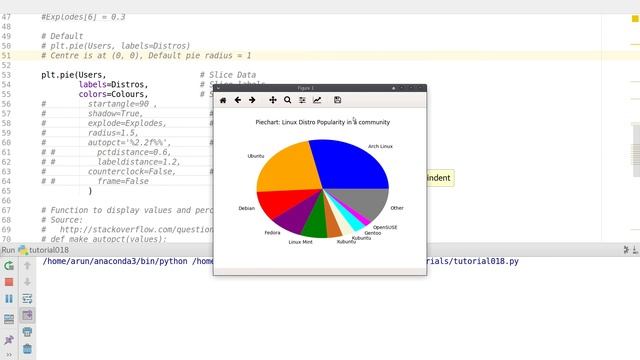Click the 'OpenSUSE' chart label

tap(384, 227)
